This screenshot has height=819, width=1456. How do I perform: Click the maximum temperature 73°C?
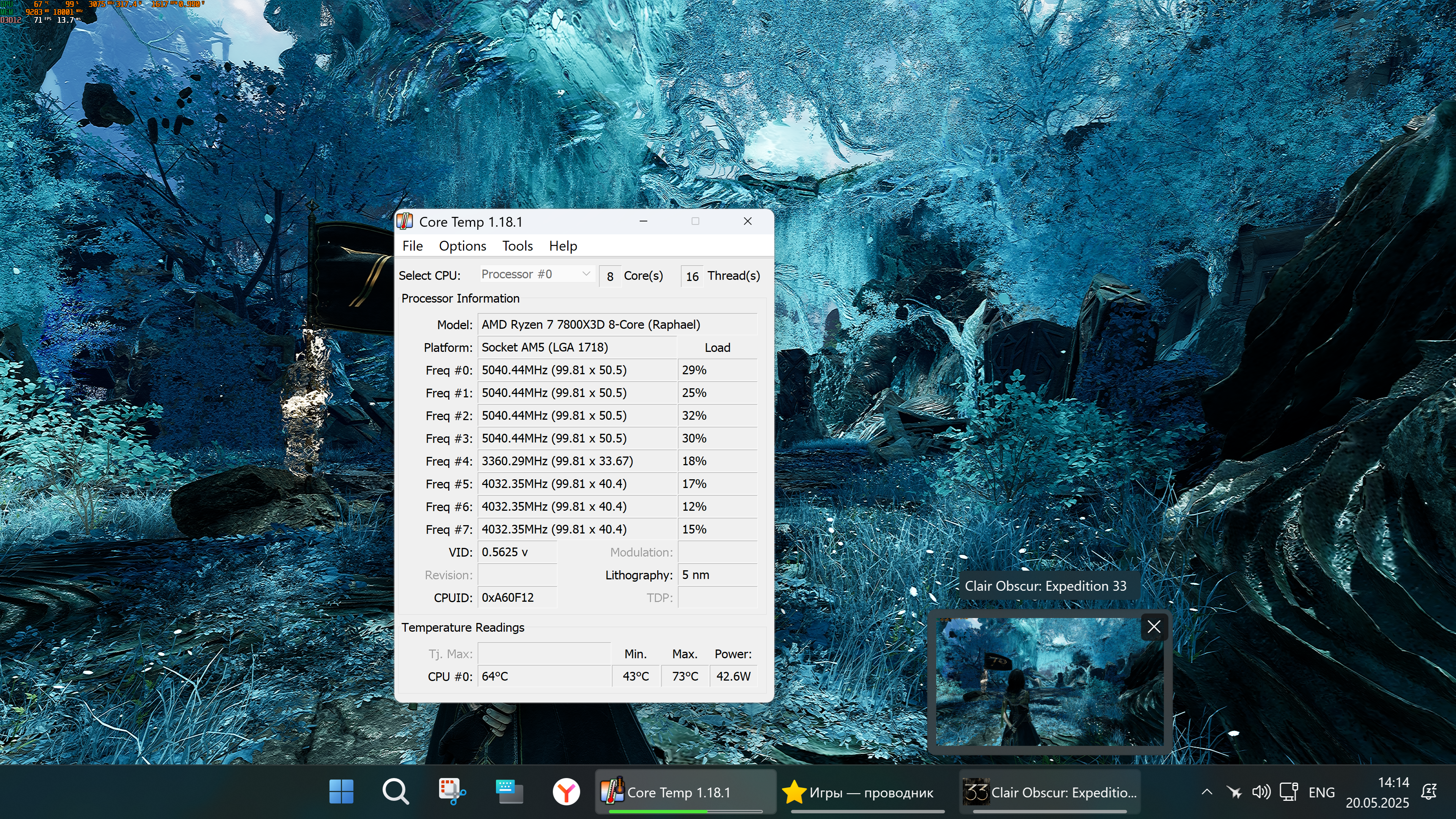point(684,676)
